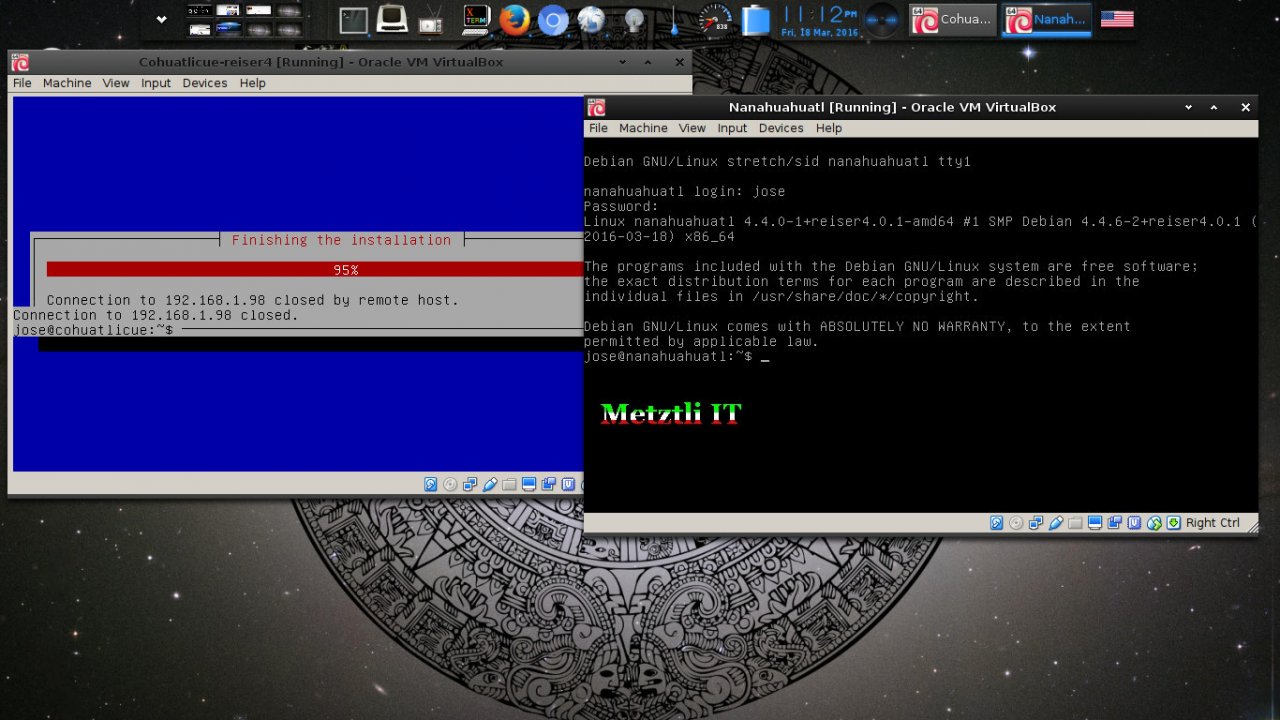Click the thermometer icon in the top panel

coord(675,19)
